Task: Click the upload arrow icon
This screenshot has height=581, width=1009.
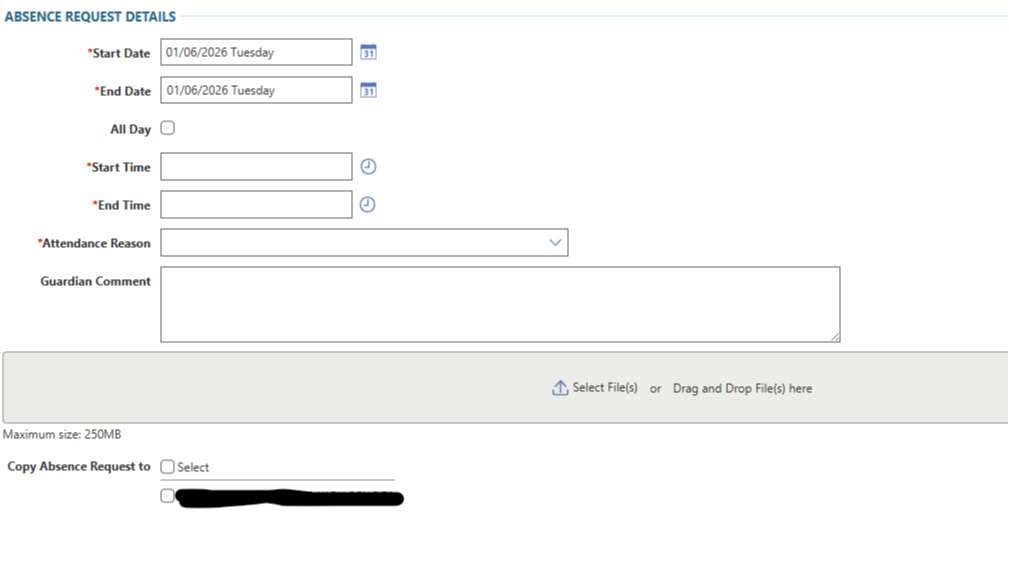Action: coord(560,388)
